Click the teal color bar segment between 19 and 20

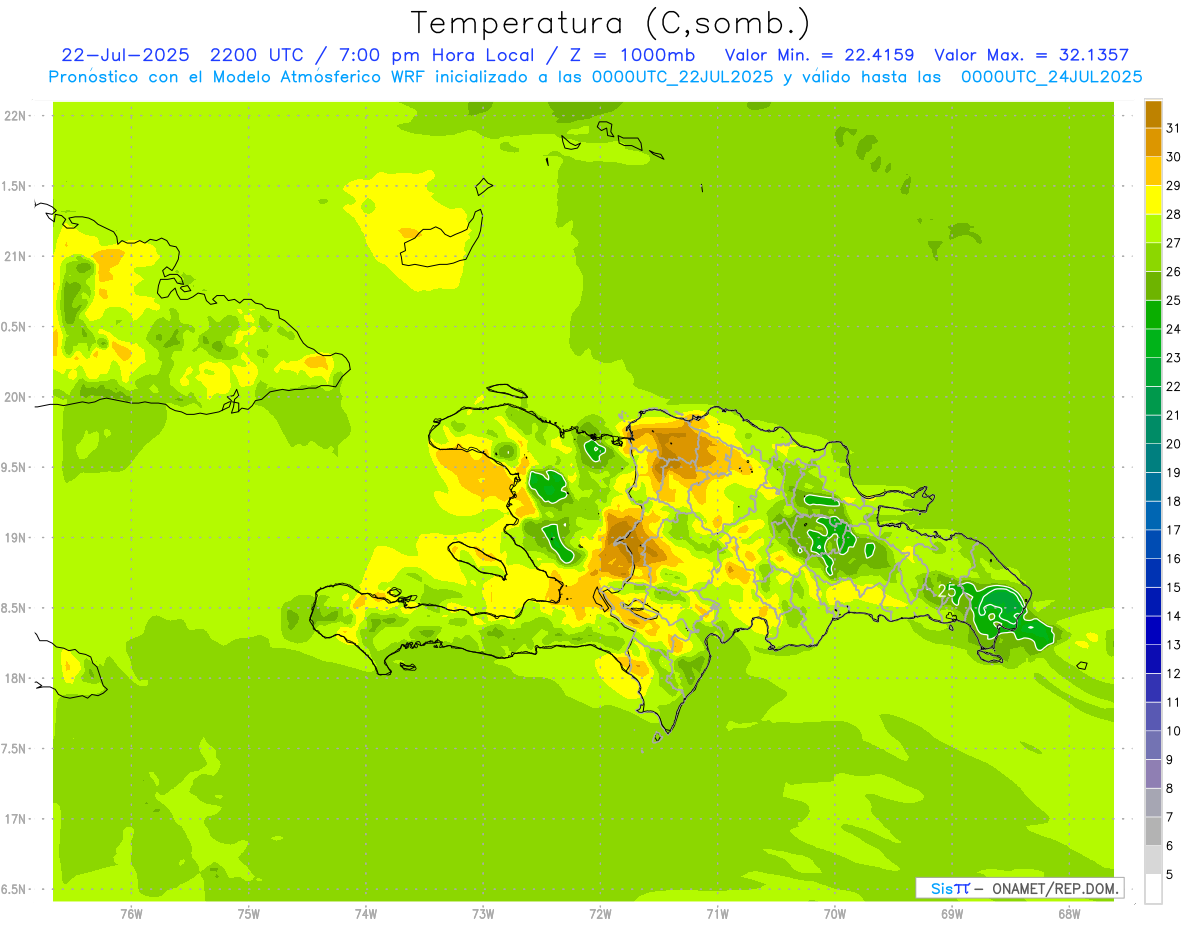point(1153,458)
